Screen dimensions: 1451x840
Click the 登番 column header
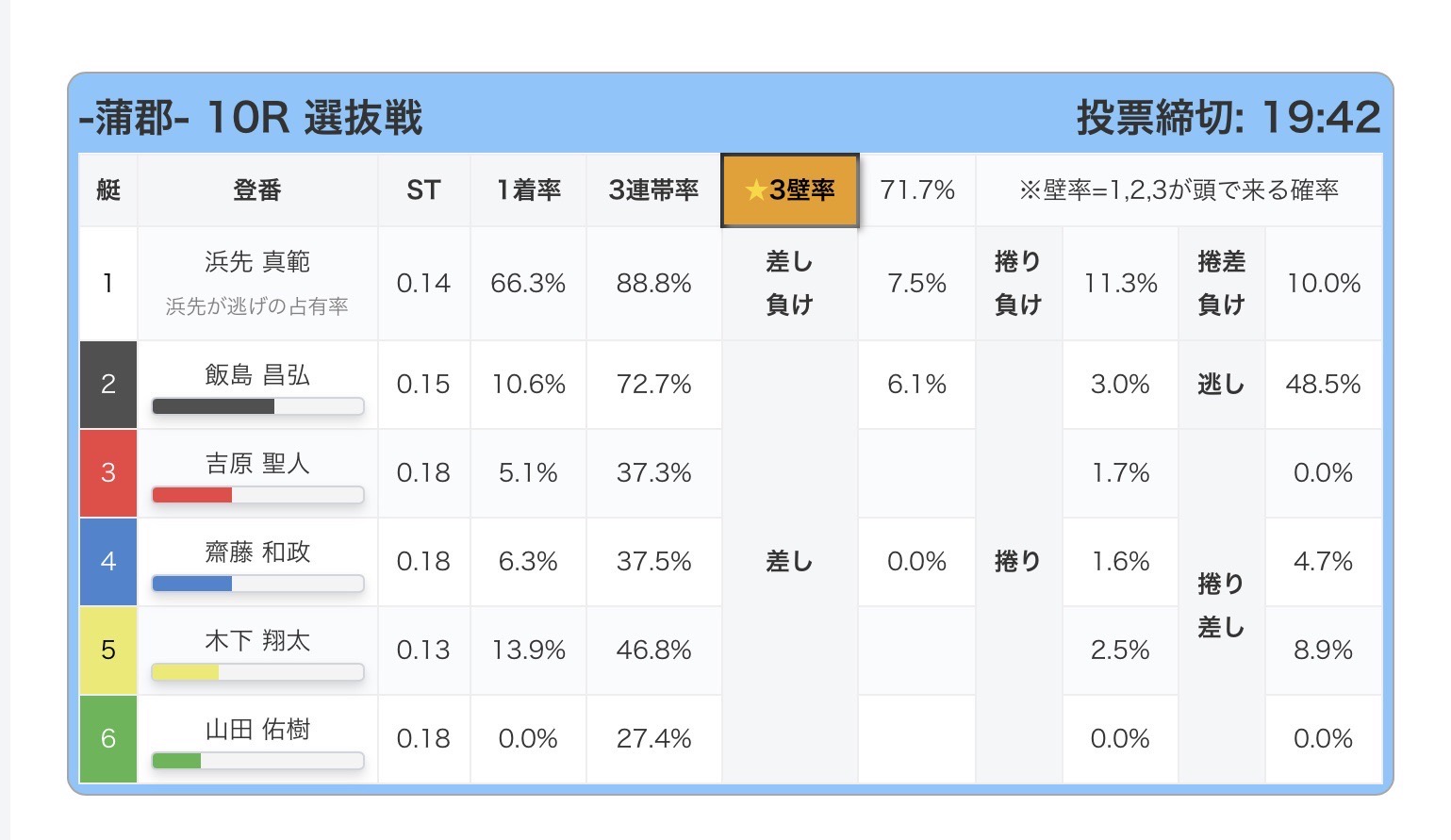tap(257, 190)
